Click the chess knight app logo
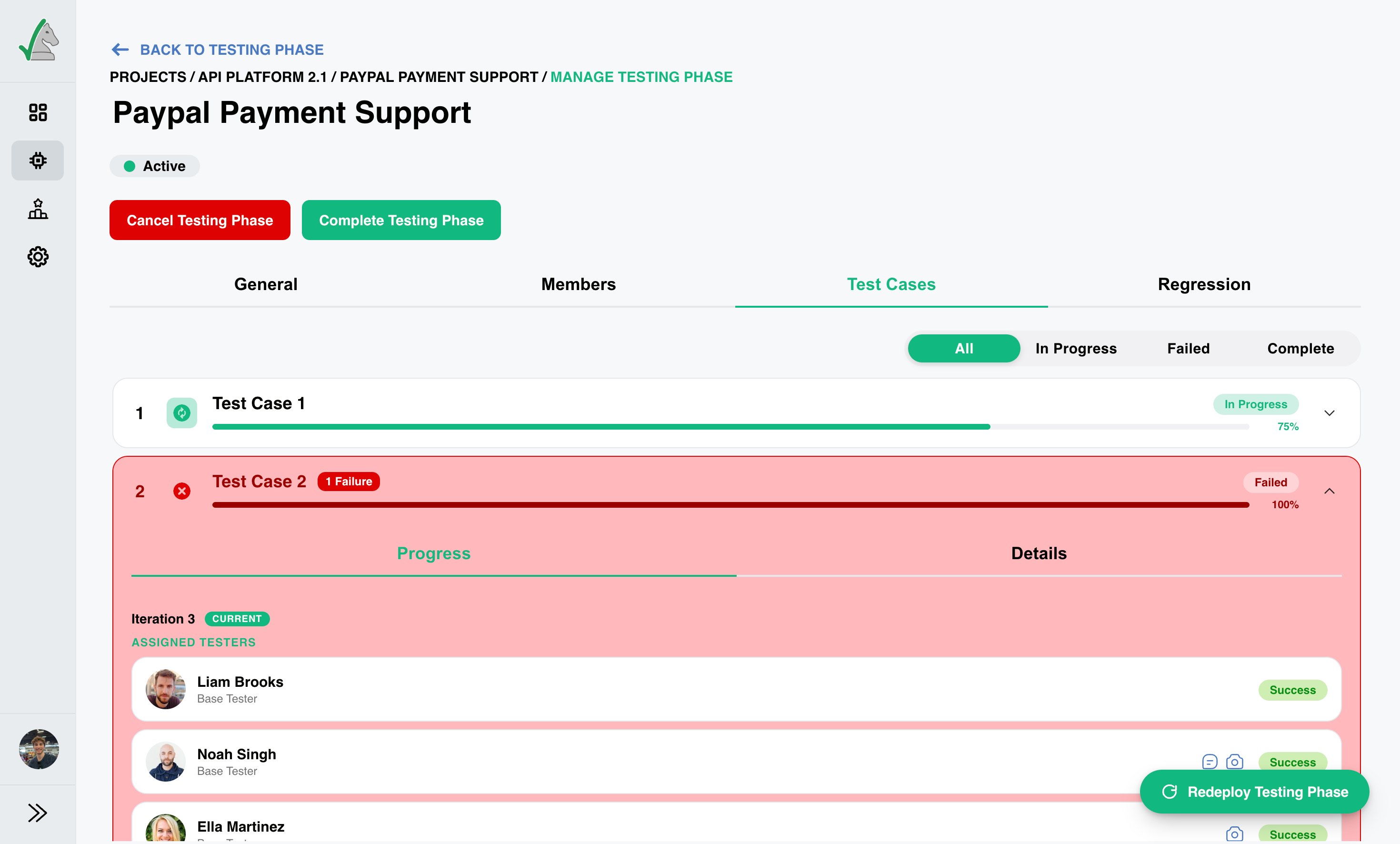1400x844 pixels. (x=39, y=40)
